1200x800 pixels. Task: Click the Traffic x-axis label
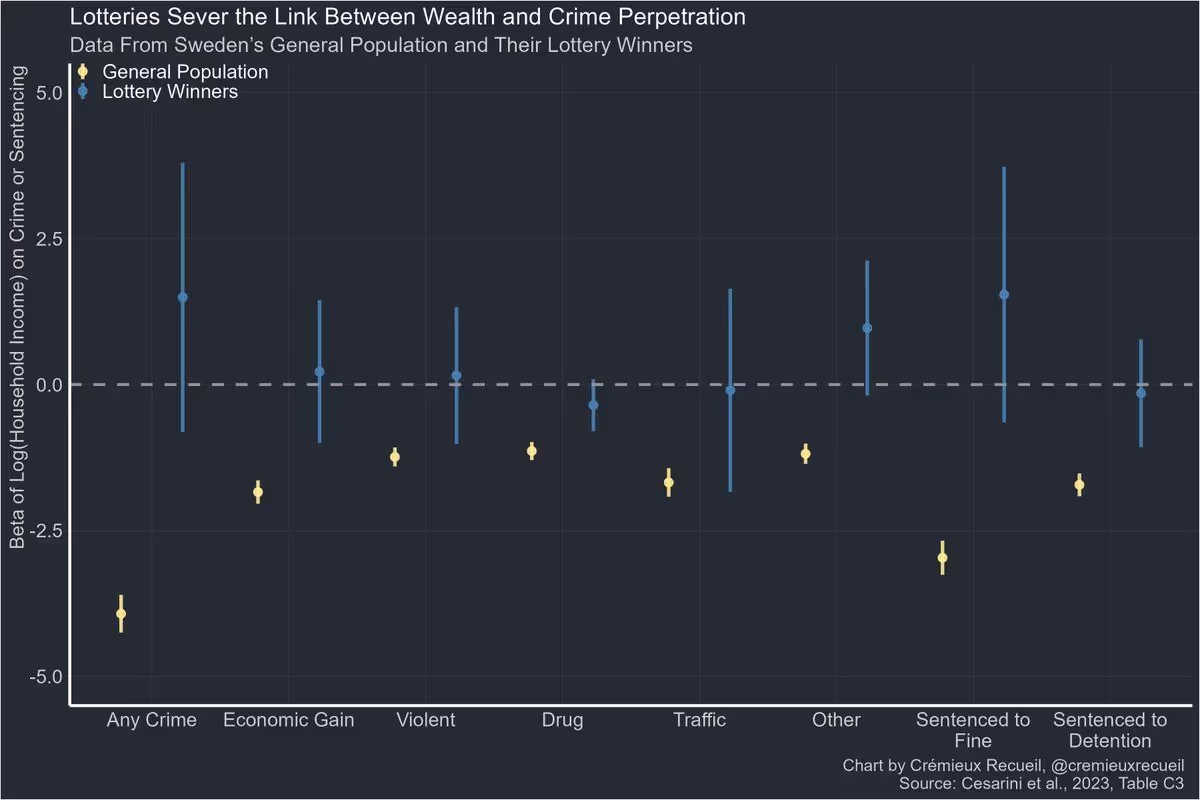coord(699,720)
